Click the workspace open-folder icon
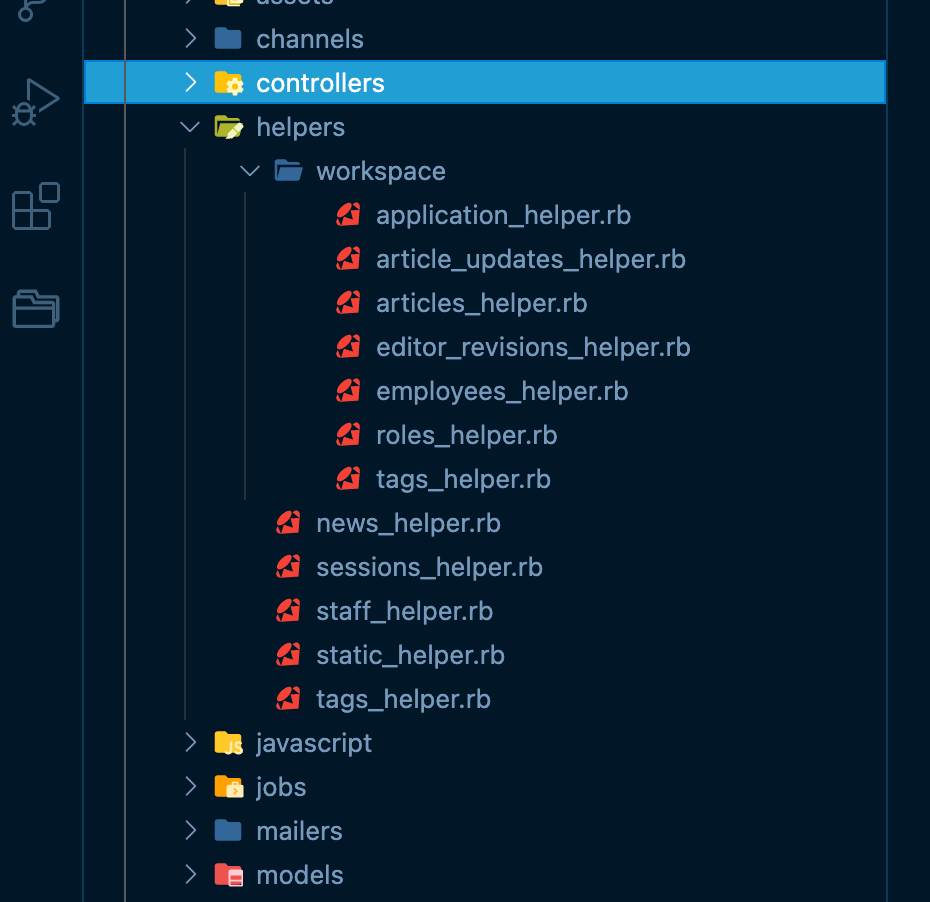 [x=288, y=171]
